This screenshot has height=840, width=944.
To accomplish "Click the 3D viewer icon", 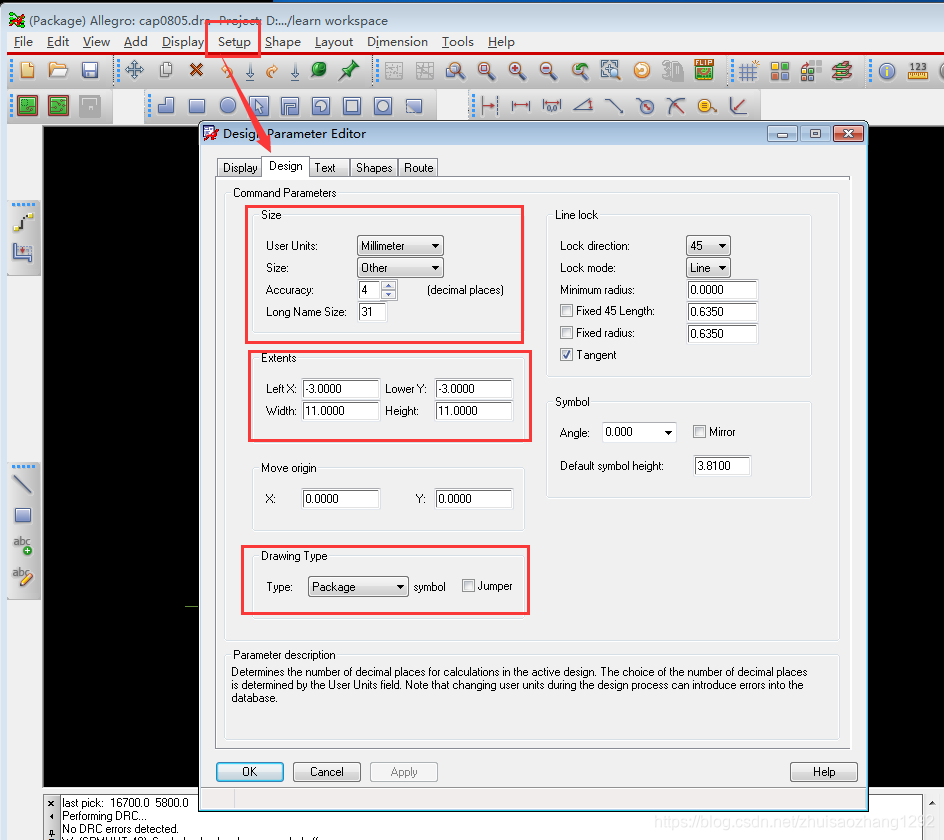I will pos(673,70).
